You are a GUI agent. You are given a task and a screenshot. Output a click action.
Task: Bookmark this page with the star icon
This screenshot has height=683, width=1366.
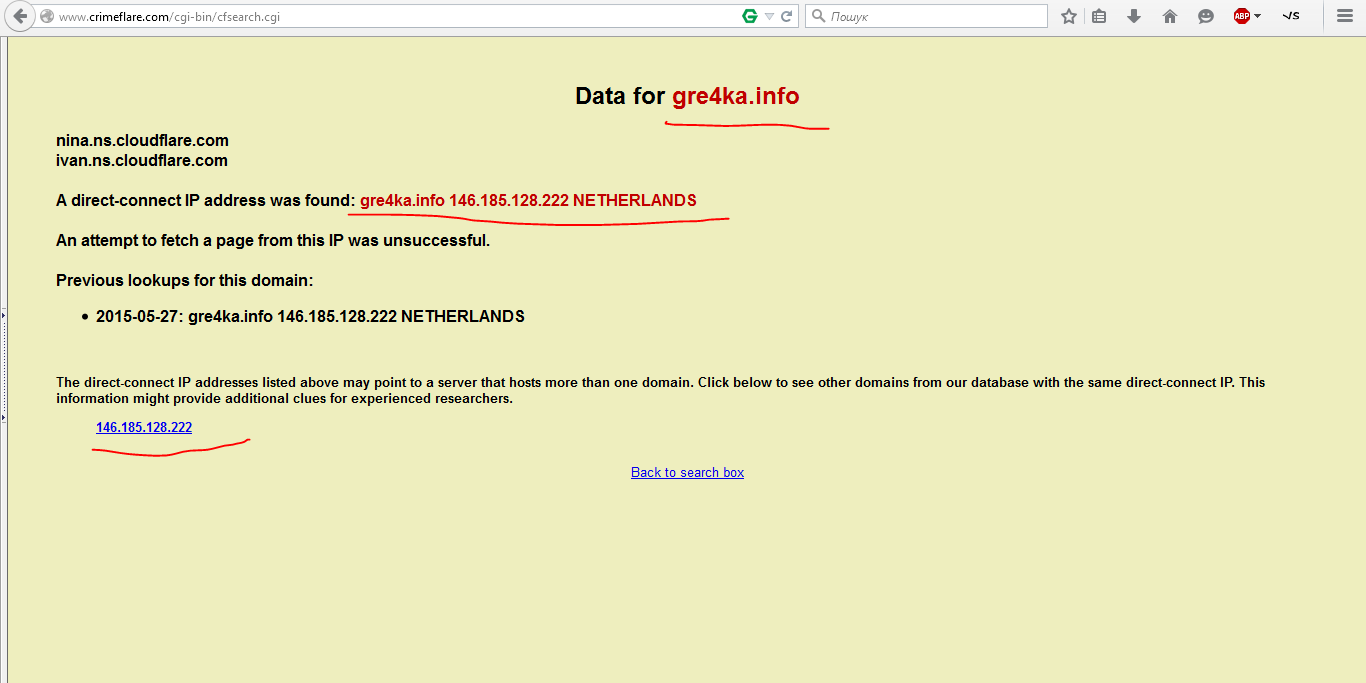1069,16
